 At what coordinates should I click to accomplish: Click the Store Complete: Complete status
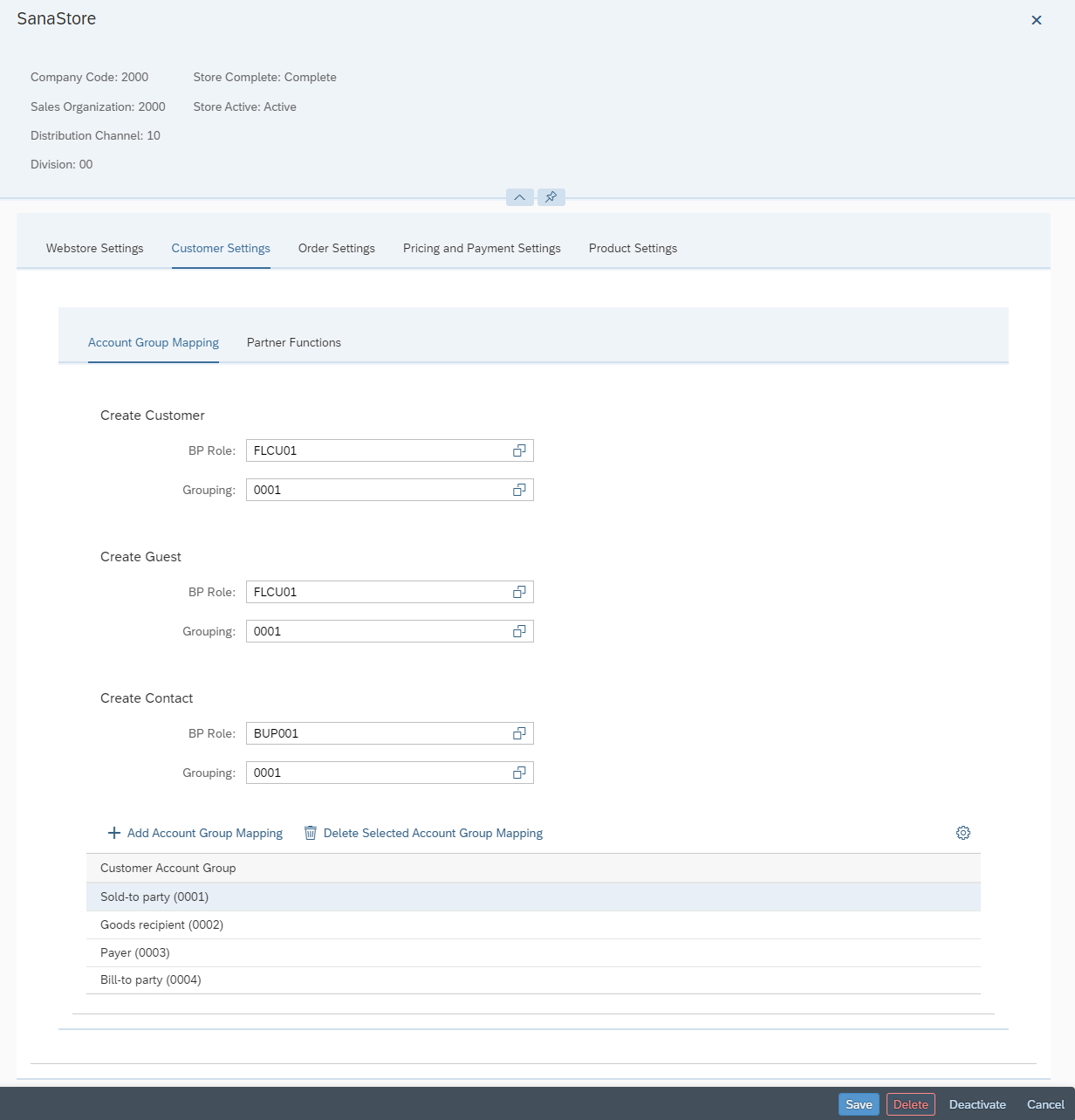pyautogui.click(x=265, y=77)
